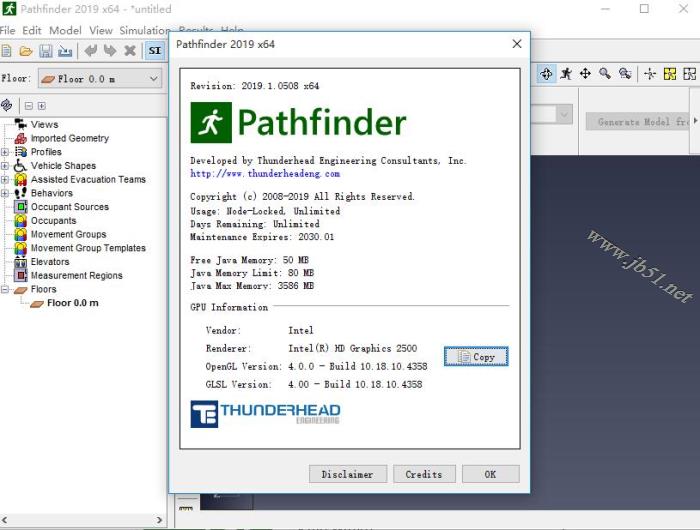Viewport: 700px width, 530px height.
Task: Click the Pathfinder logo in the dialog
Action: (x=298, y=122)
